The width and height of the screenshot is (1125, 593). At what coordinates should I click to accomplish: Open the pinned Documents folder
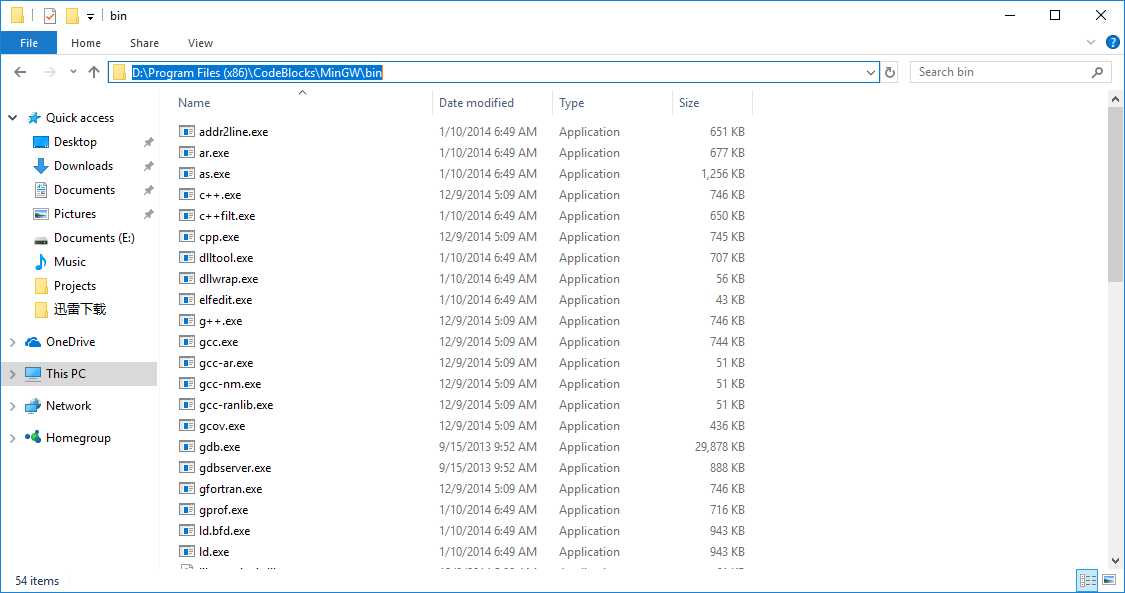84,190
